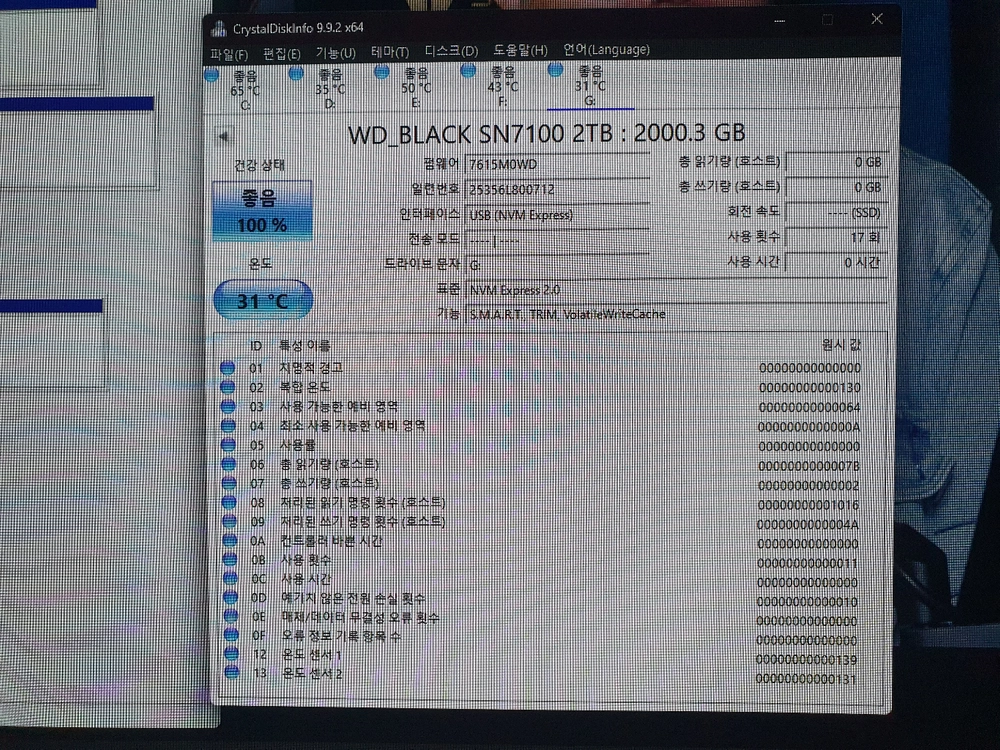
Task: Click the serial number field 25356L800712
Action: click(x=557, y=189)
